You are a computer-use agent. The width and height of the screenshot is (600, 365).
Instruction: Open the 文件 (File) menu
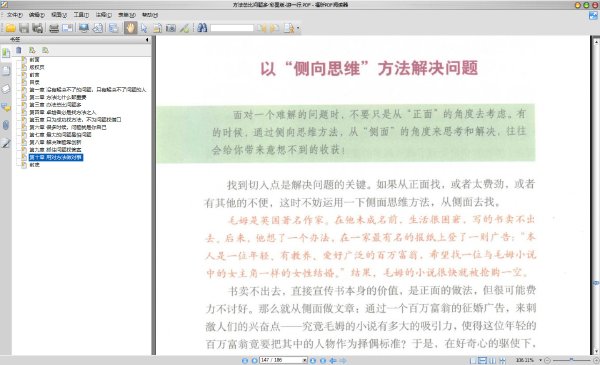[15, 15]
